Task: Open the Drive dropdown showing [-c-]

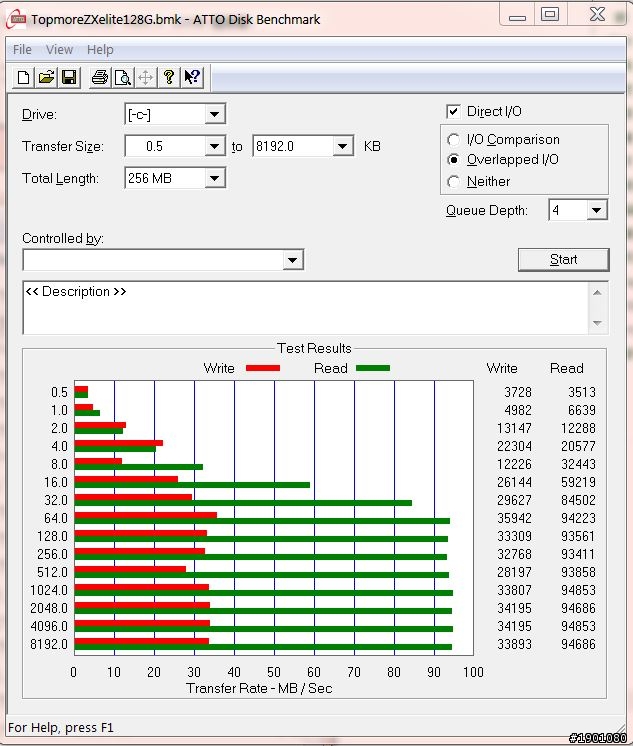Action: tap(214, 114)
